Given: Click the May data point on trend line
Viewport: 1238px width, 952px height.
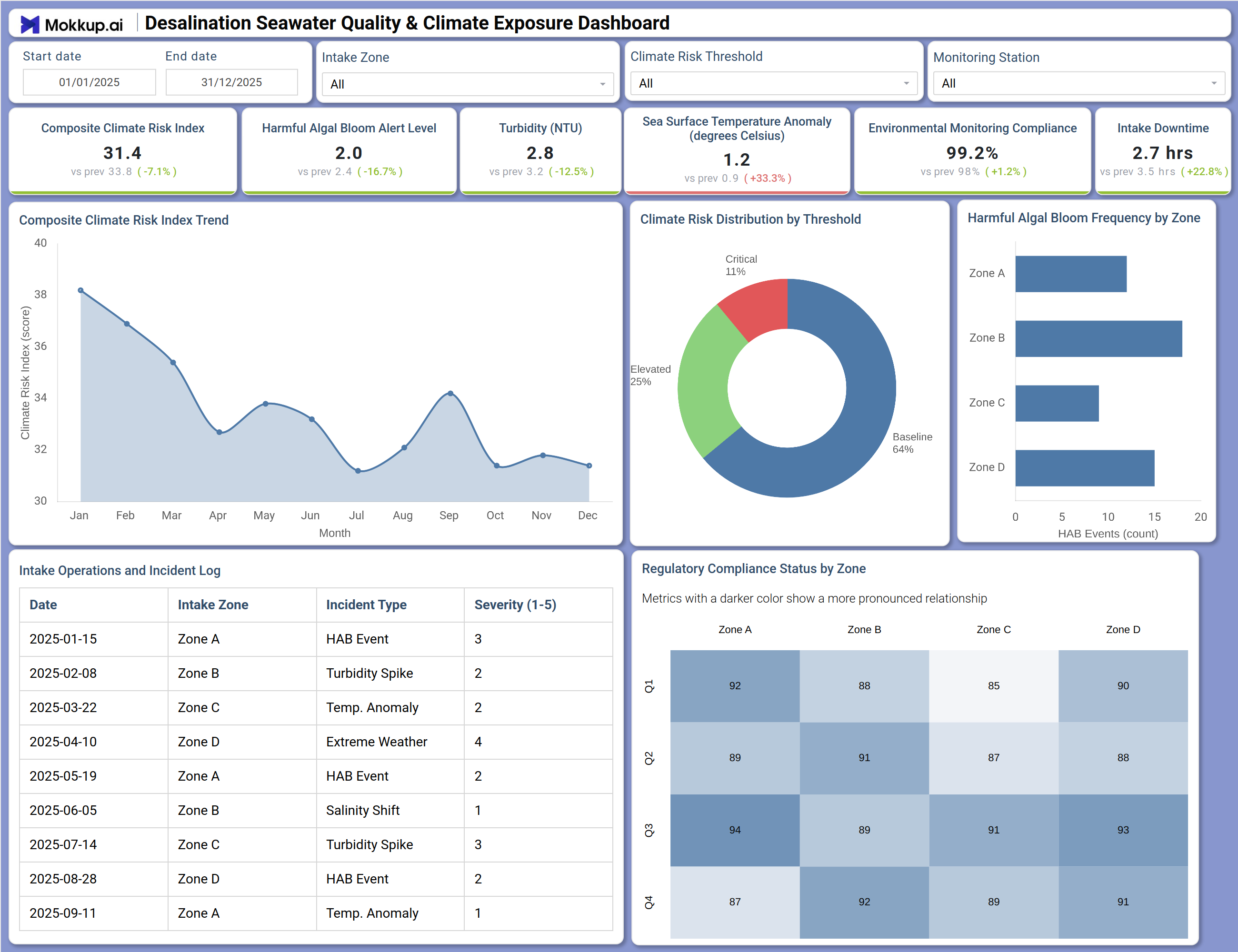Looking at the screenshot, I should (x=265, y=404).
